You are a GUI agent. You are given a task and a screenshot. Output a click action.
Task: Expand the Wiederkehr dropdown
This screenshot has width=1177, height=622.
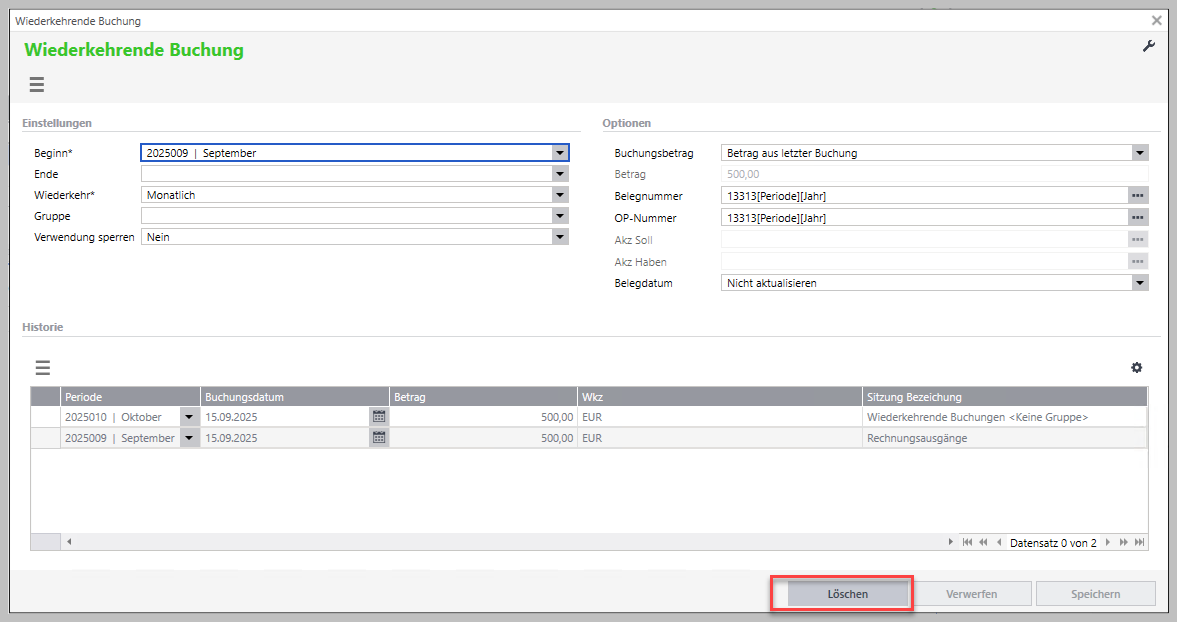(x=560, y=195)
